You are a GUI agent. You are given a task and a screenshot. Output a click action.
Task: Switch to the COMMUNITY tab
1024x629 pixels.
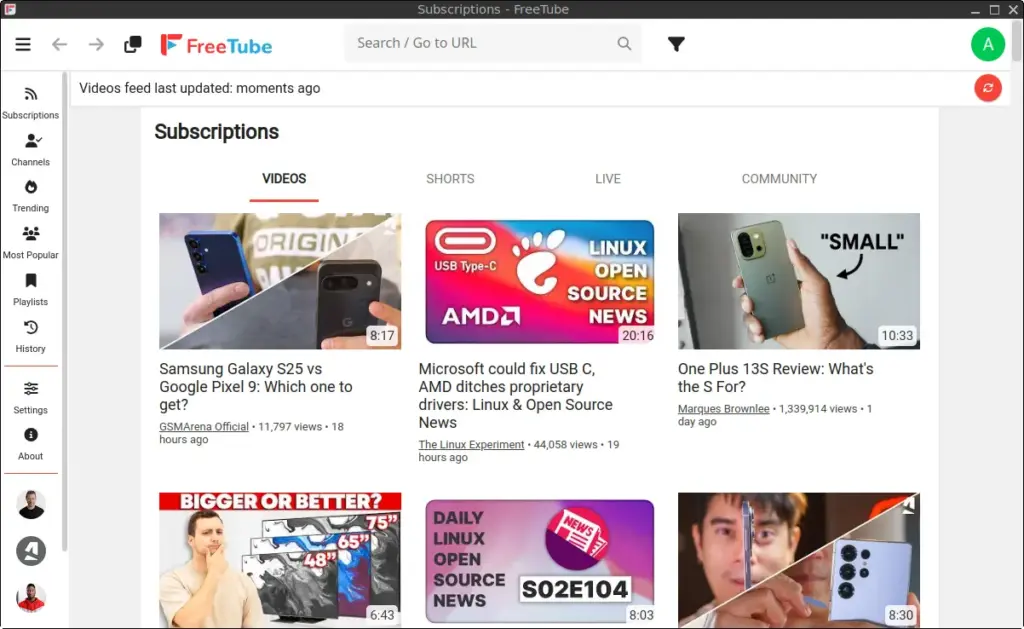(779, 179)
